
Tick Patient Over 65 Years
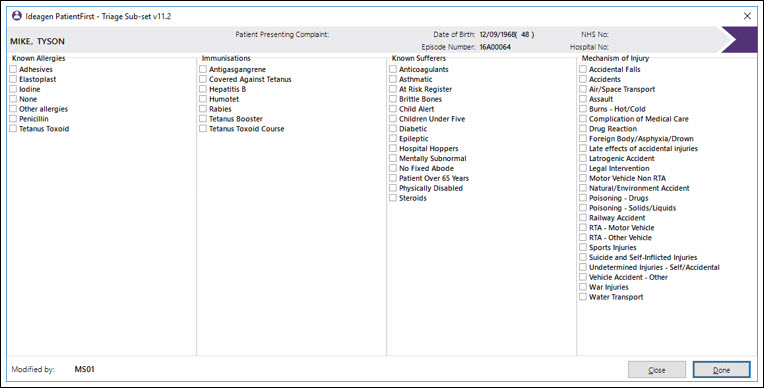[393, 178]
